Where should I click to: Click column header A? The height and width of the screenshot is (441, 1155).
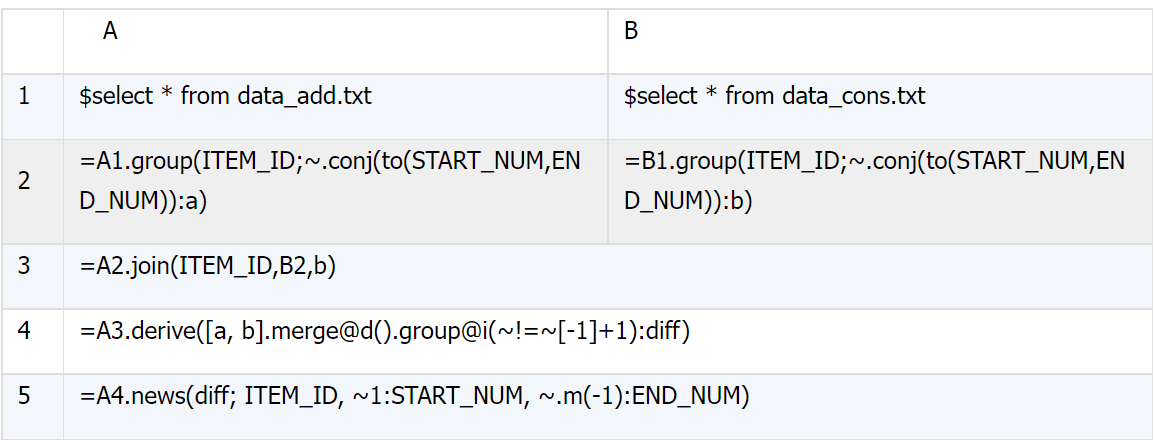(336, 41)
